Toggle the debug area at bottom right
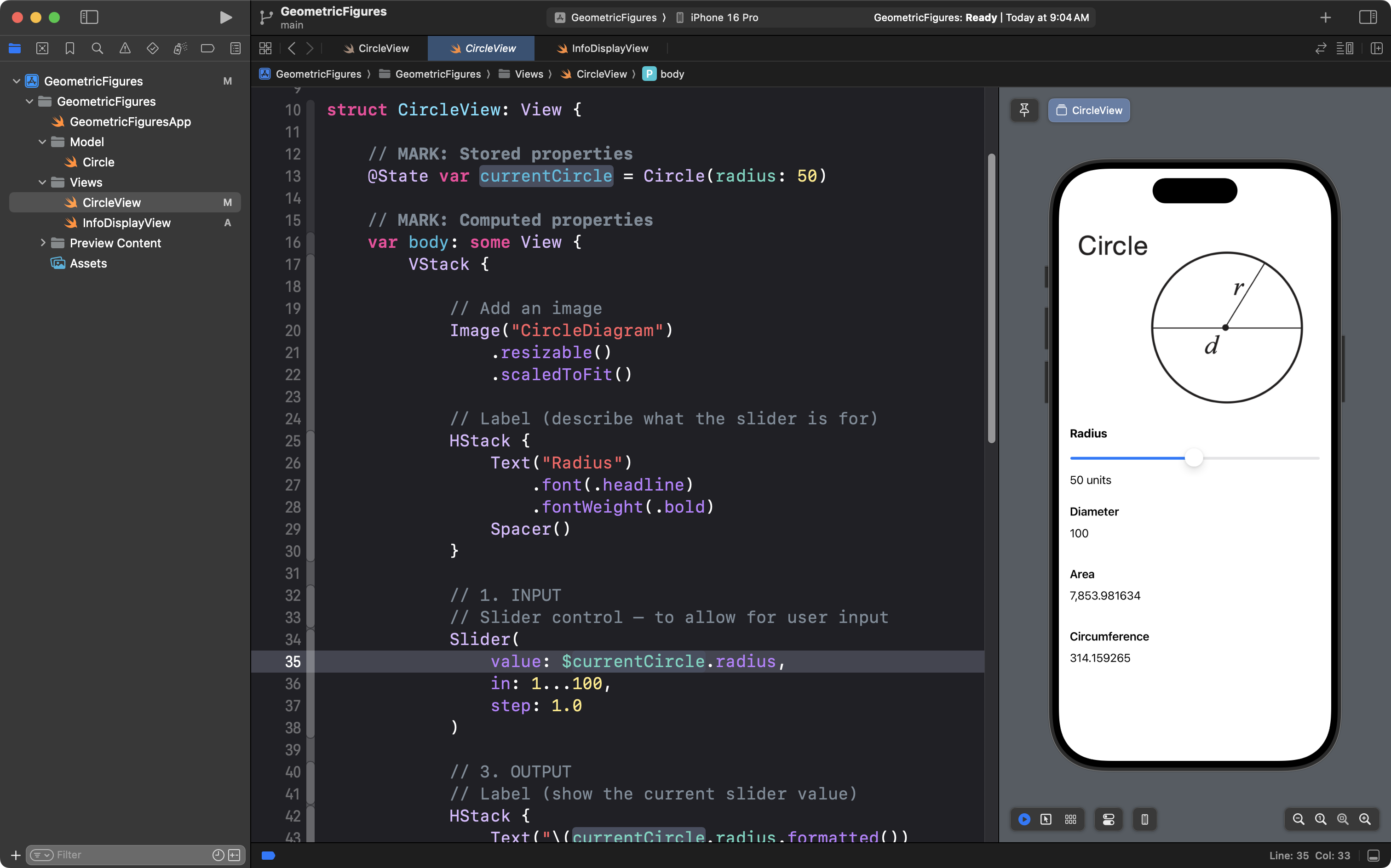Screen dimensions: 1391x868 pyautogui.click(x=1373, y=856)
